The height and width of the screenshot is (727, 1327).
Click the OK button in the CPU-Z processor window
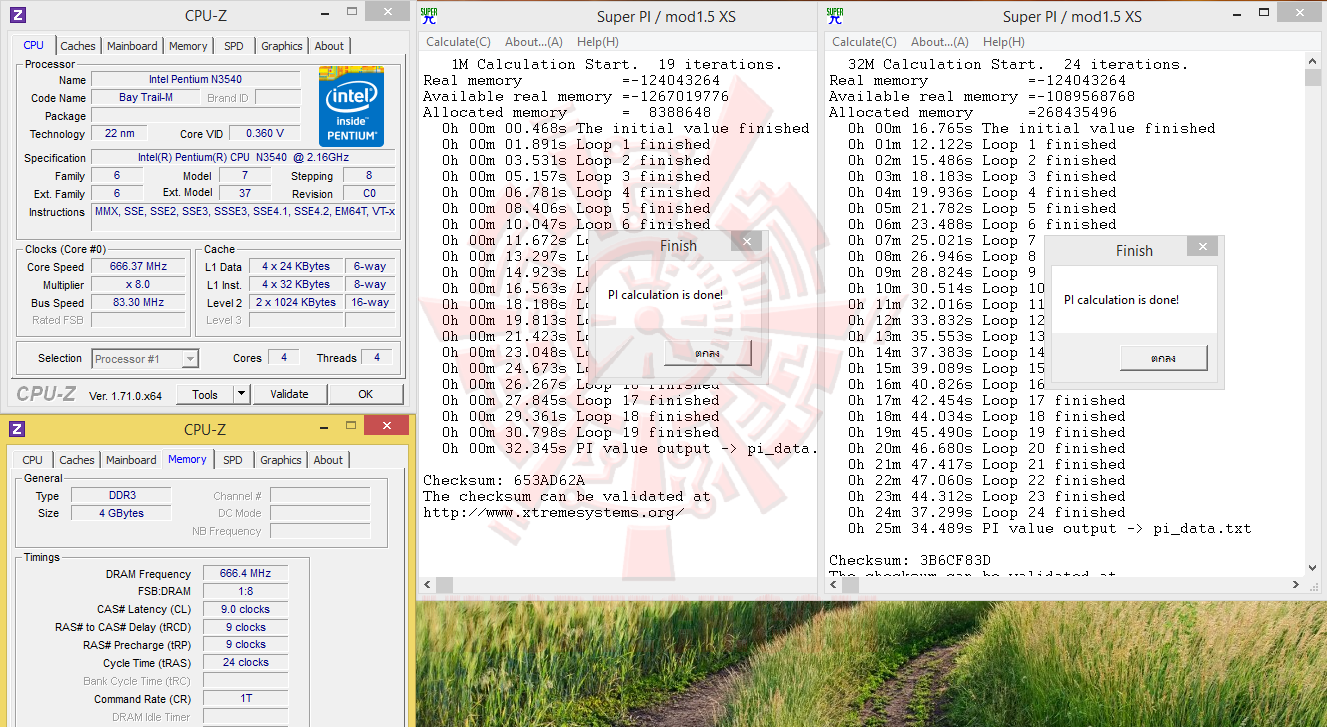point(366,394)
